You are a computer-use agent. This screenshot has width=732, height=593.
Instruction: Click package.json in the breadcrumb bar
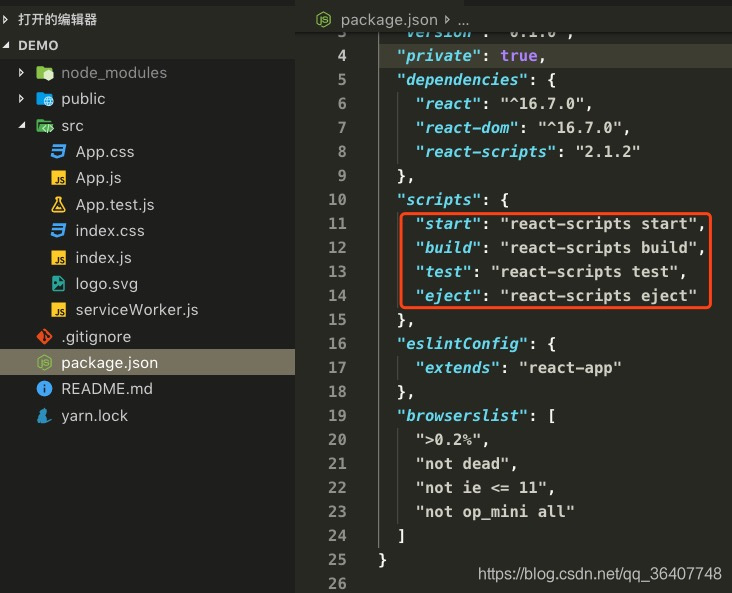pos(389,20)
